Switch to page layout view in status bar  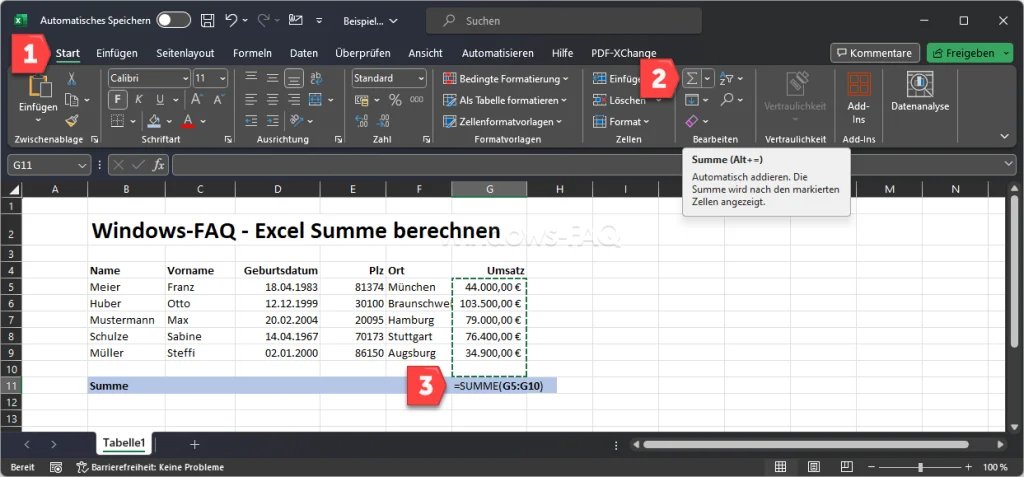[813, 467]
